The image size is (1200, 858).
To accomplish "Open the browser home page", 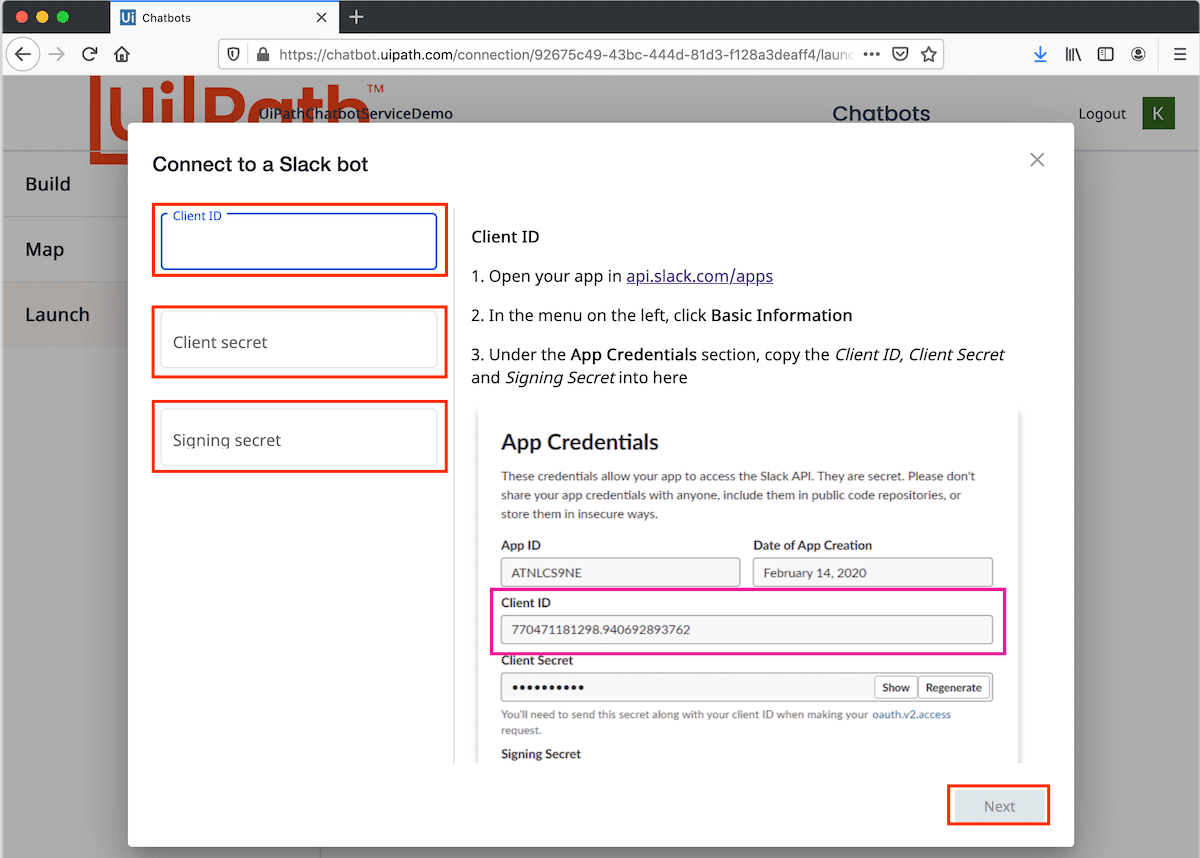I will tap(122, 54).
